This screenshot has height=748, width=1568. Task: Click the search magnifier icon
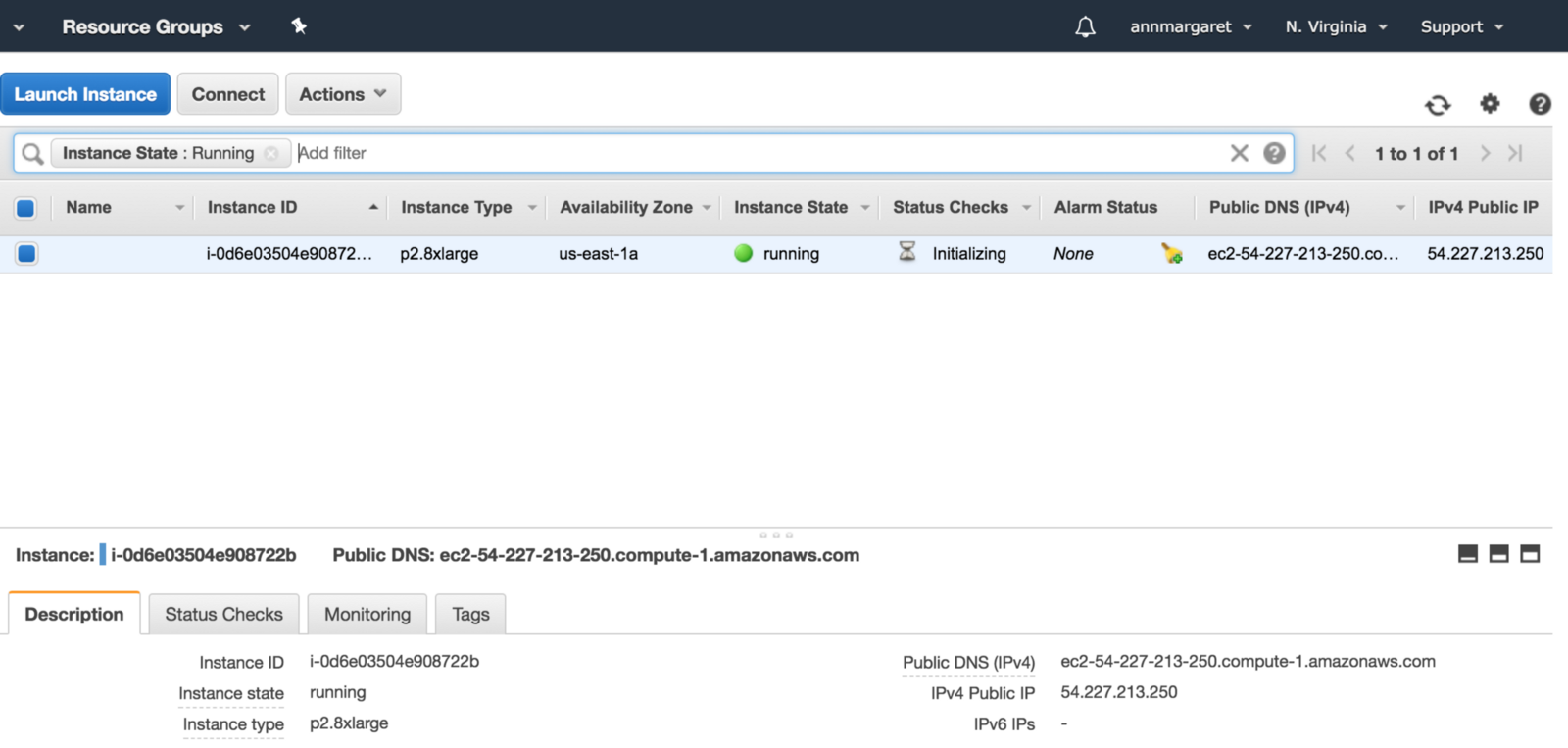click(32, 154)
